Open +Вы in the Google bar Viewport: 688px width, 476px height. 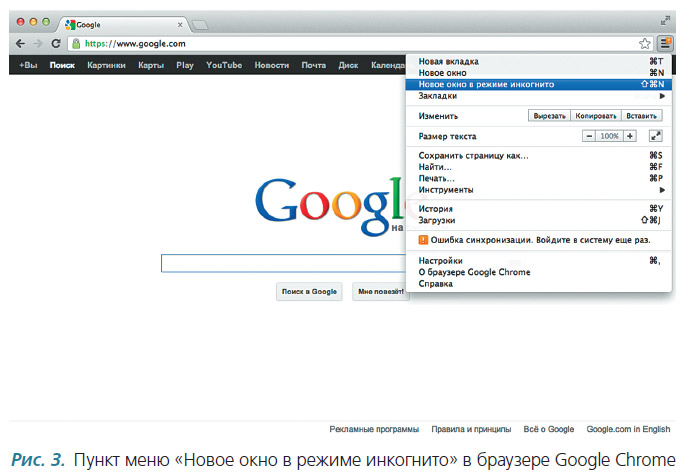(28, 65)
